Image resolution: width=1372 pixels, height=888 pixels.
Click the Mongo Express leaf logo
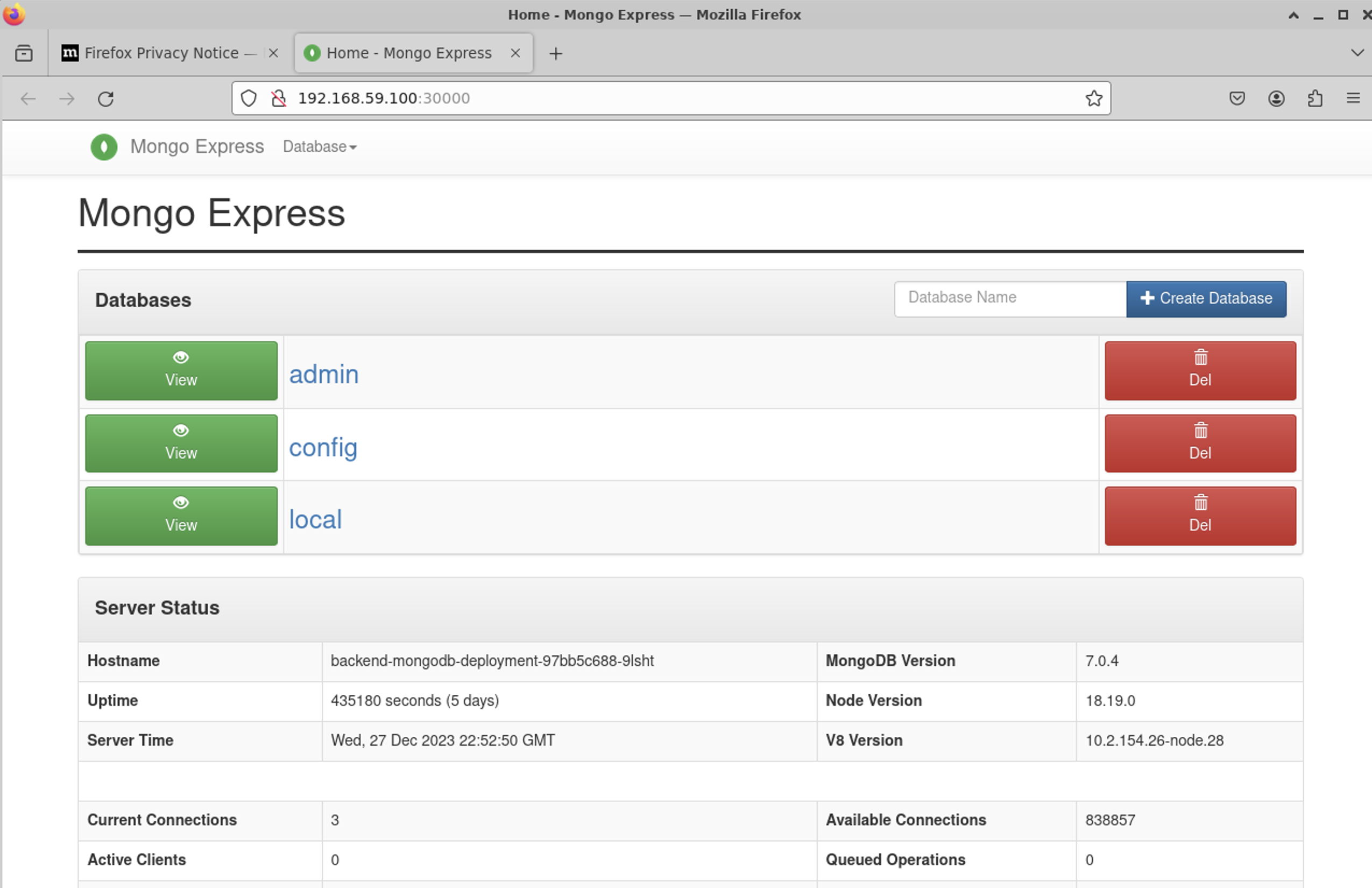104,147
